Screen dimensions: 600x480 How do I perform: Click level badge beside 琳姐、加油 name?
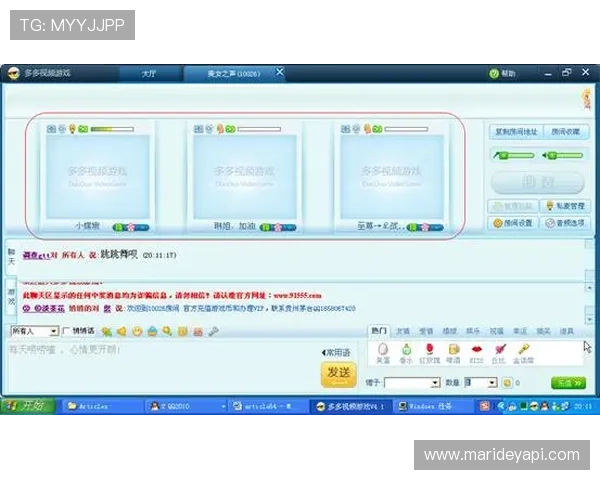coord(278,227)
